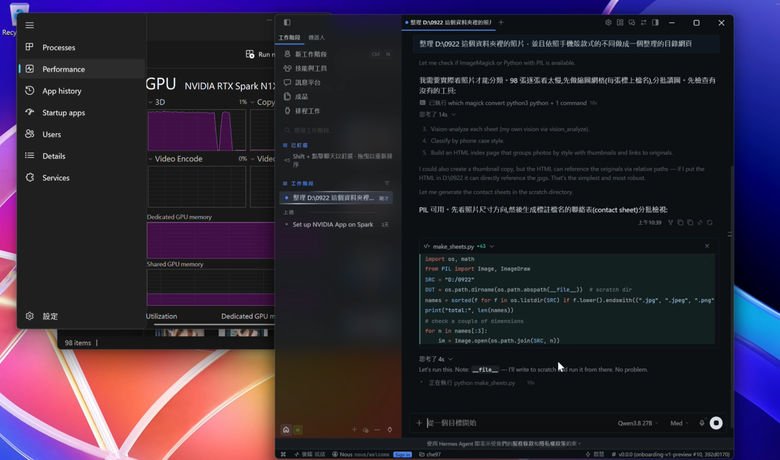Viewport: 780px width, 460px height.
Task: Click the minus icon at sidebar bottom
Action: pos(377,430)
